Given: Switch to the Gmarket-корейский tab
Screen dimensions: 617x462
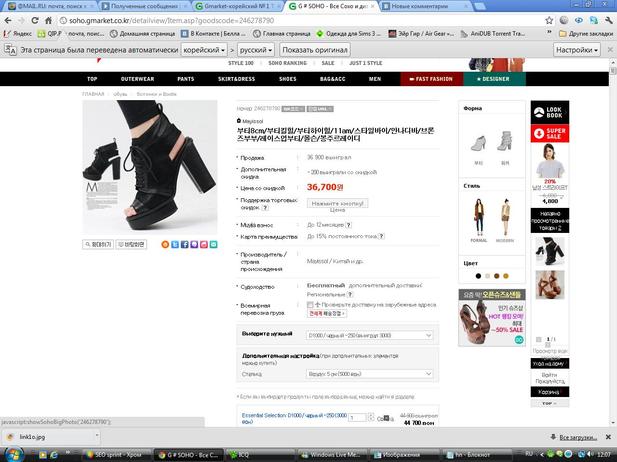Looking at the screenshot, I should click(x=237, y=6).
